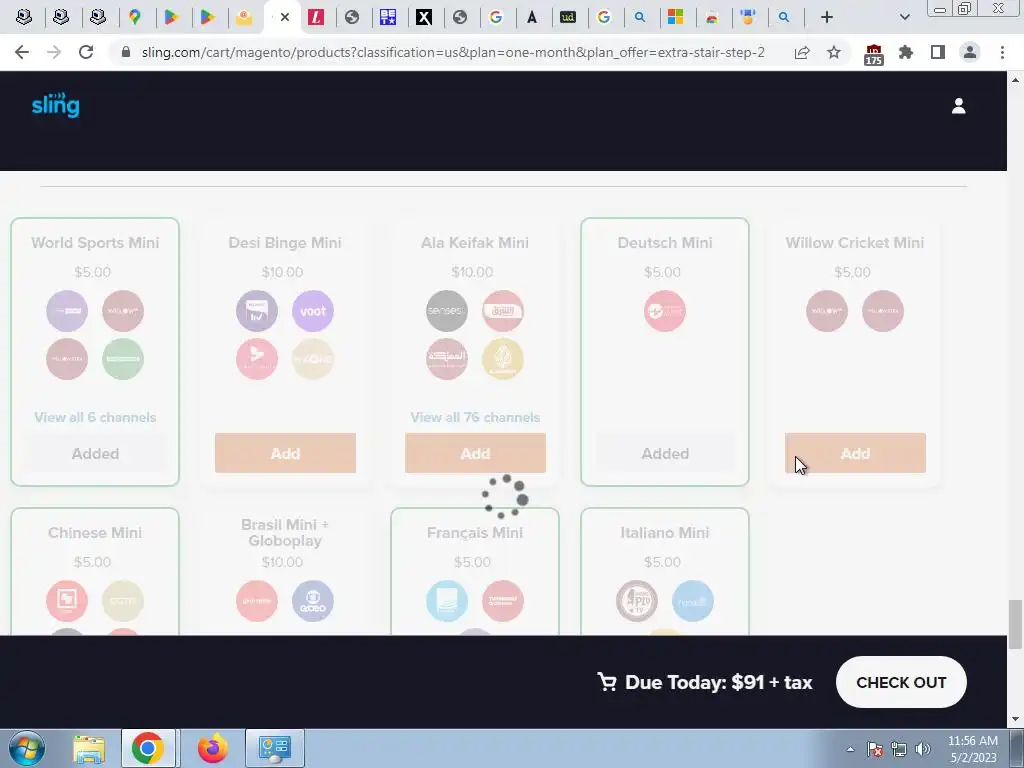
Task: Go back to the previous page
Action: click(x=22, y=52)
